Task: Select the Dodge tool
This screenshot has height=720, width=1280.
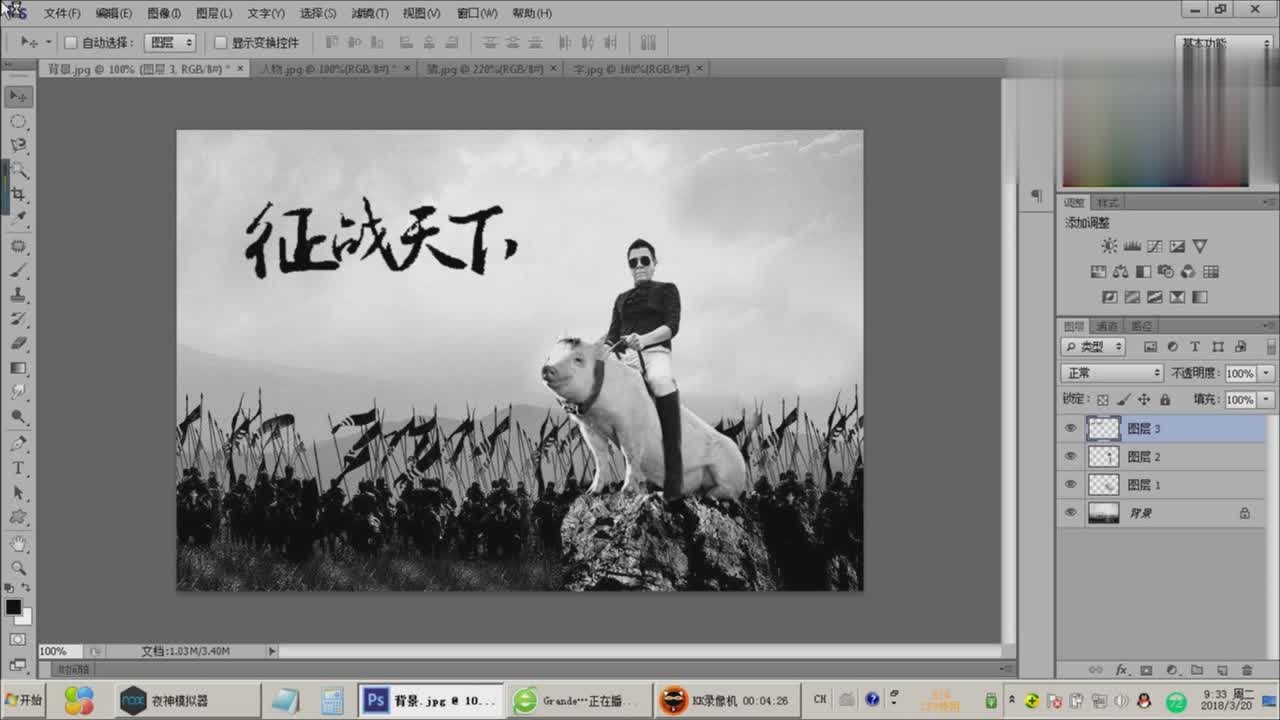Action: tap(18, 416)
